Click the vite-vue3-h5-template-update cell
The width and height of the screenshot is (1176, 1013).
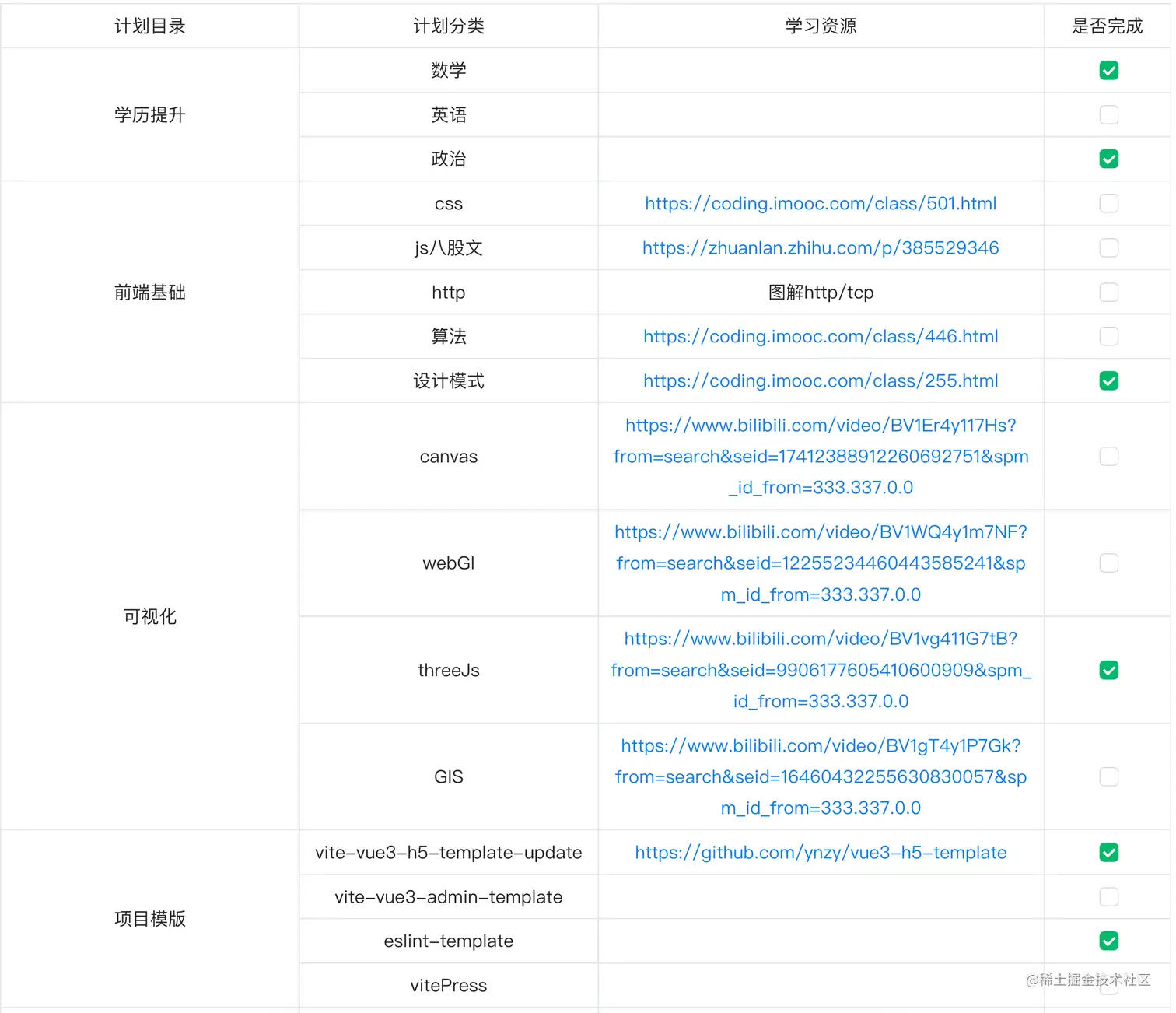pyautogui.click(x=449, y=853)
